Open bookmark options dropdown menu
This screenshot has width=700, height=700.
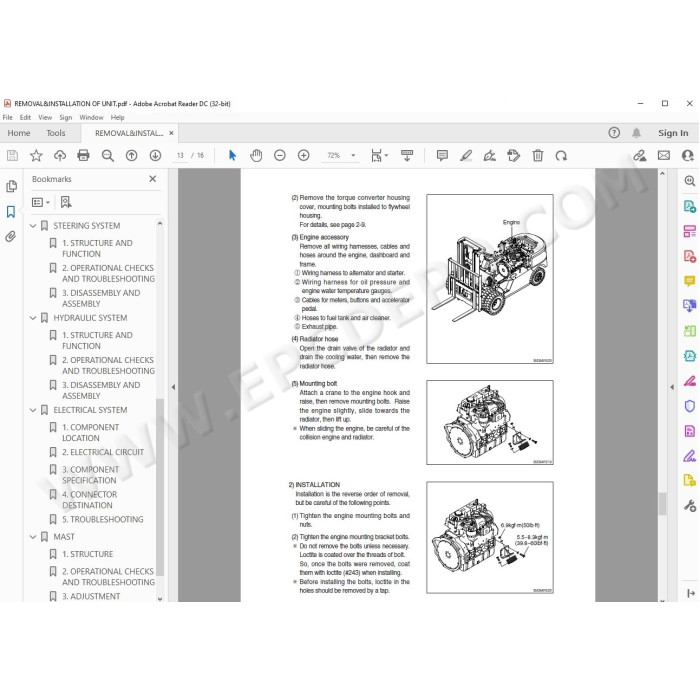41,202
